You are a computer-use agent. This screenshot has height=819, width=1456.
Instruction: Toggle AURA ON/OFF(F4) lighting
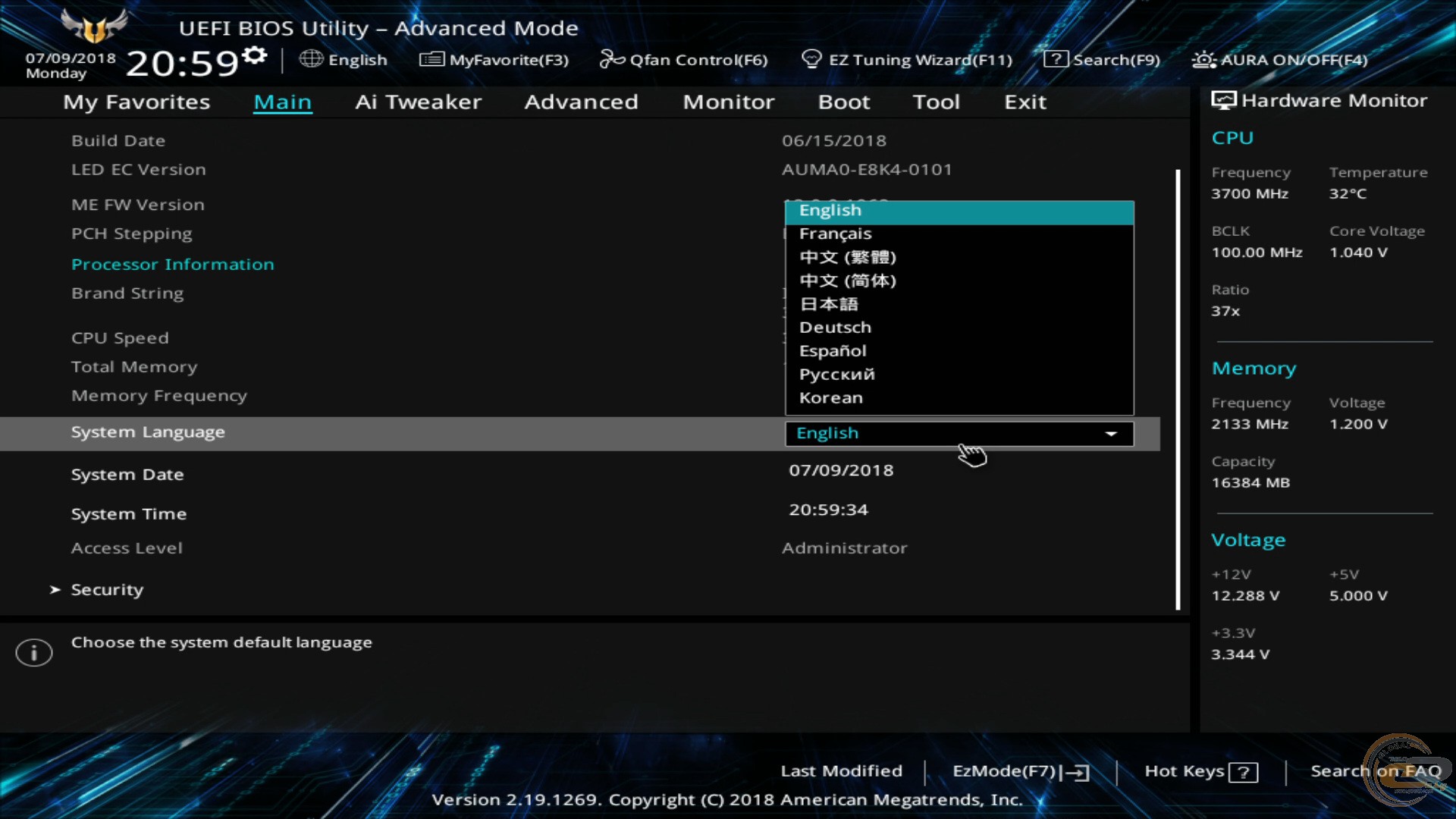(x=1280, y=60)
